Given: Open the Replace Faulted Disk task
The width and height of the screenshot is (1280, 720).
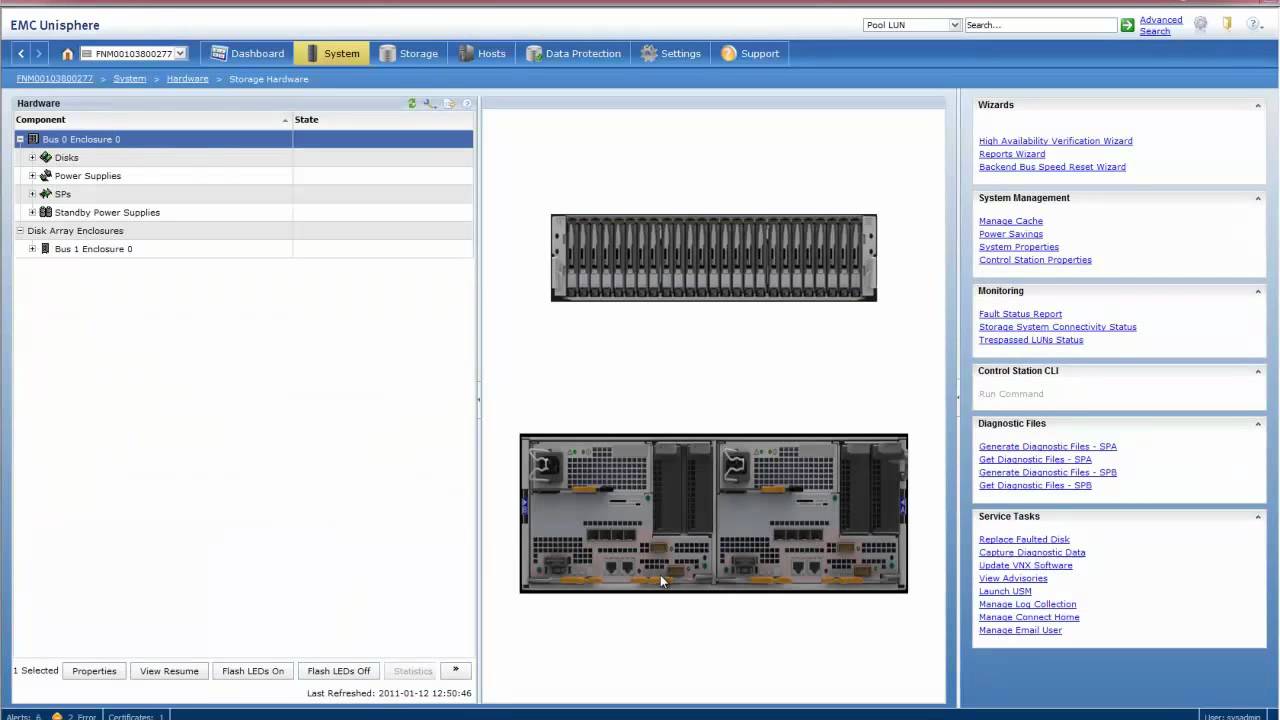Looking at the screenshot, I should click(x=1024, y=540).
